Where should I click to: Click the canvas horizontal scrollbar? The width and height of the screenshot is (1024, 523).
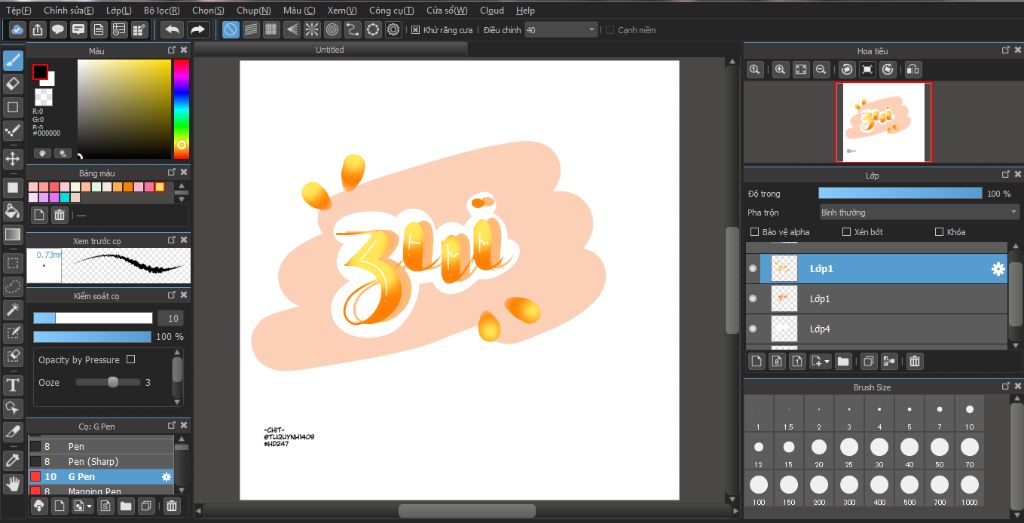467,510
